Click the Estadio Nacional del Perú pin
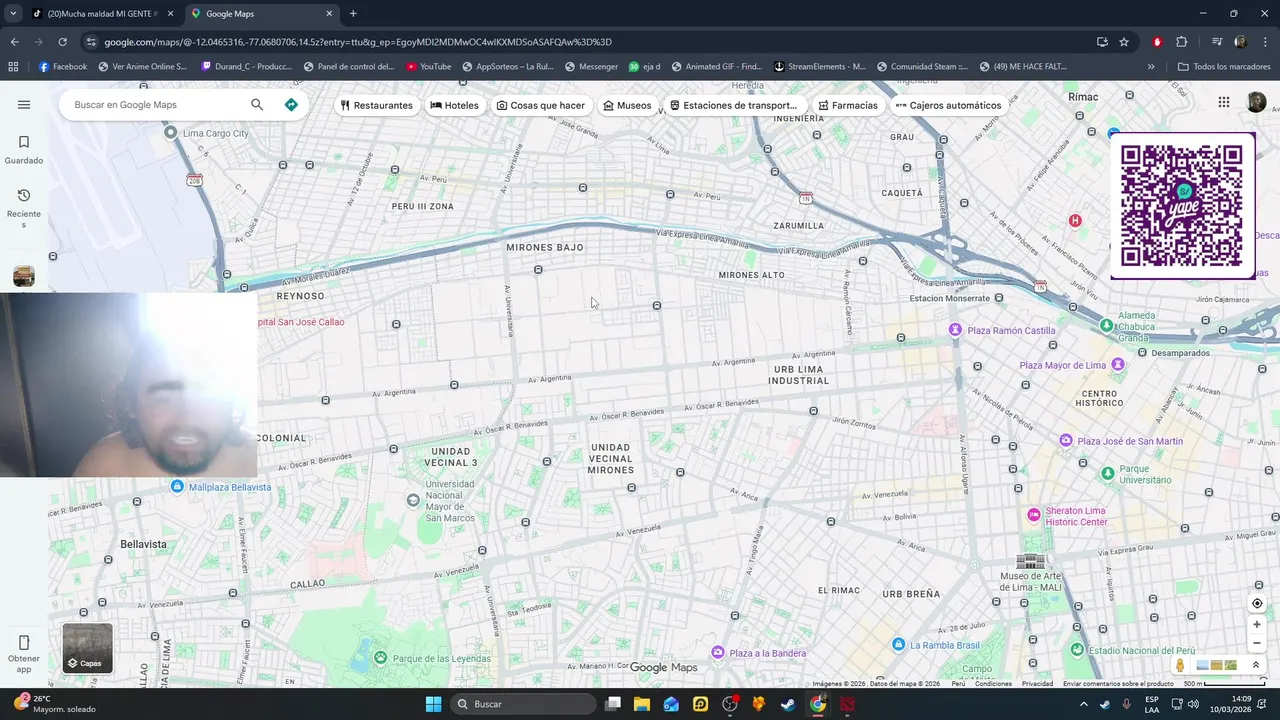The image size is (1280, 720). [1077, 650]
